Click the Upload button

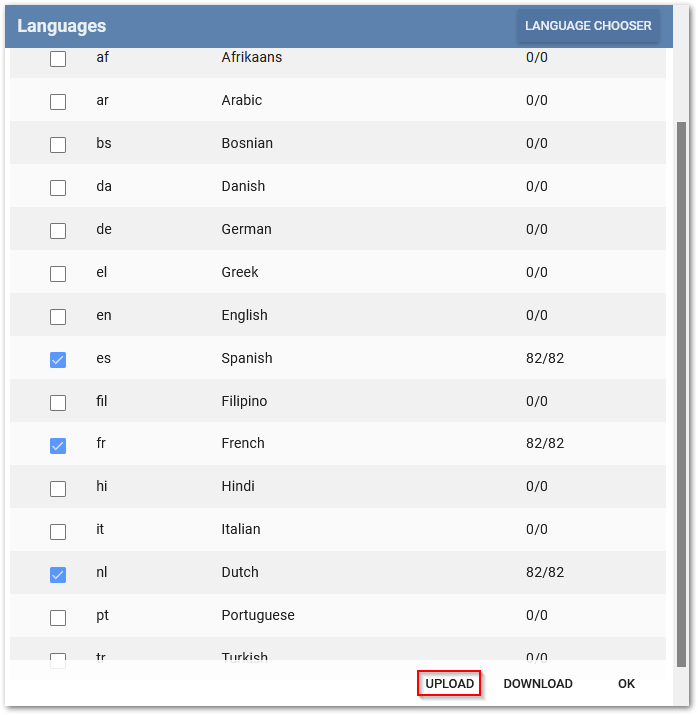(449, 684)
